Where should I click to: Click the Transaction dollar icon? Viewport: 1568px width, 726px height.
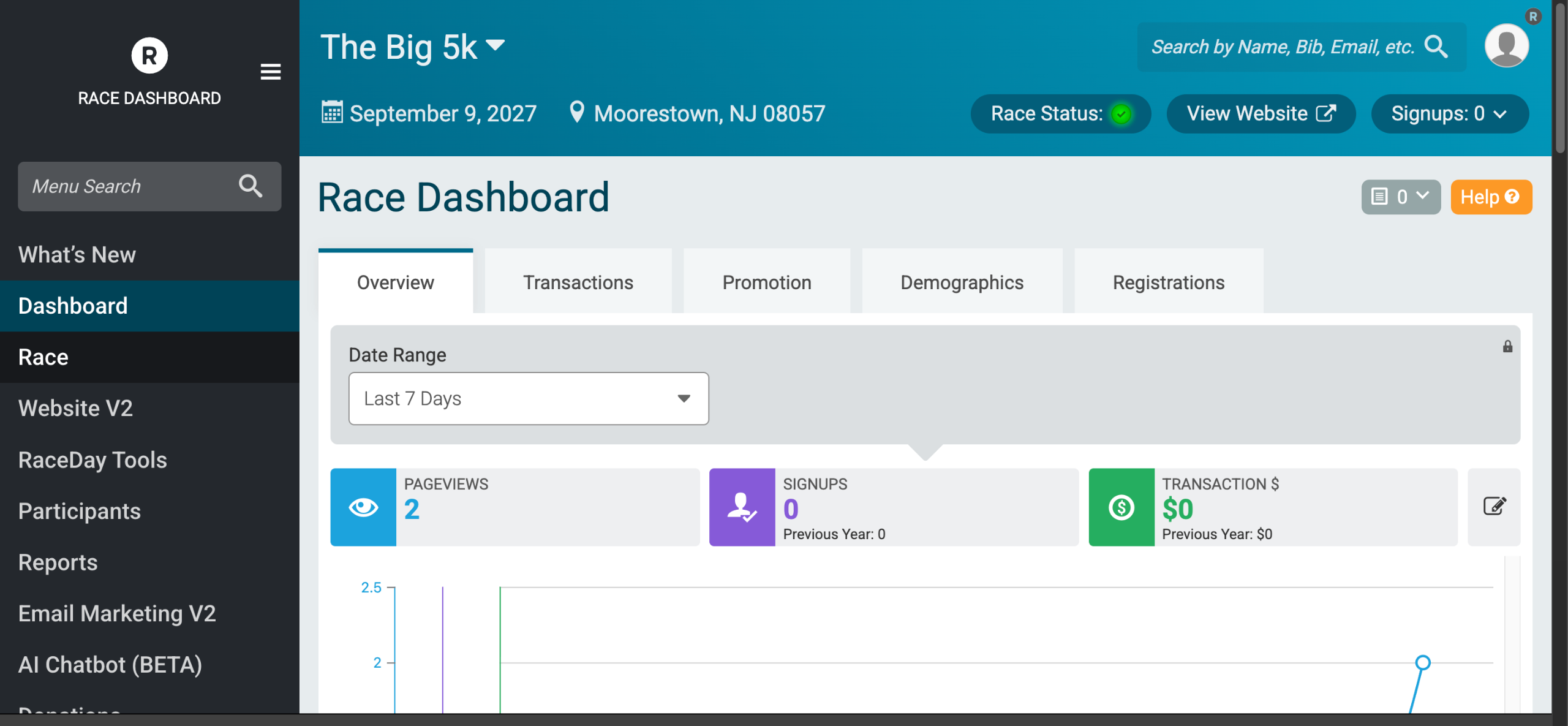[x=1121, y=507]
